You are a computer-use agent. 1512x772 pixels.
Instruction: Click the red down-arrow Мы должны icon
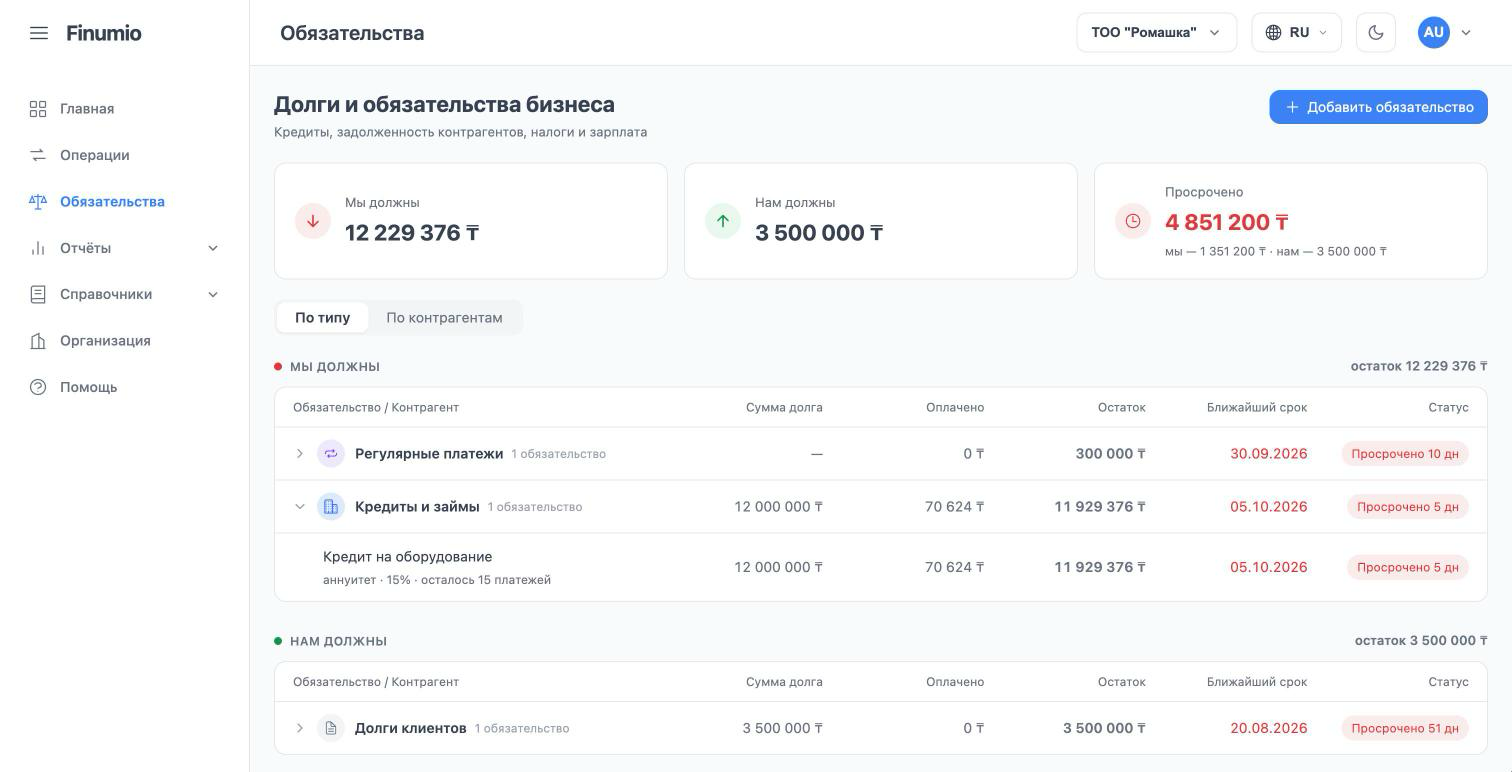313,221
